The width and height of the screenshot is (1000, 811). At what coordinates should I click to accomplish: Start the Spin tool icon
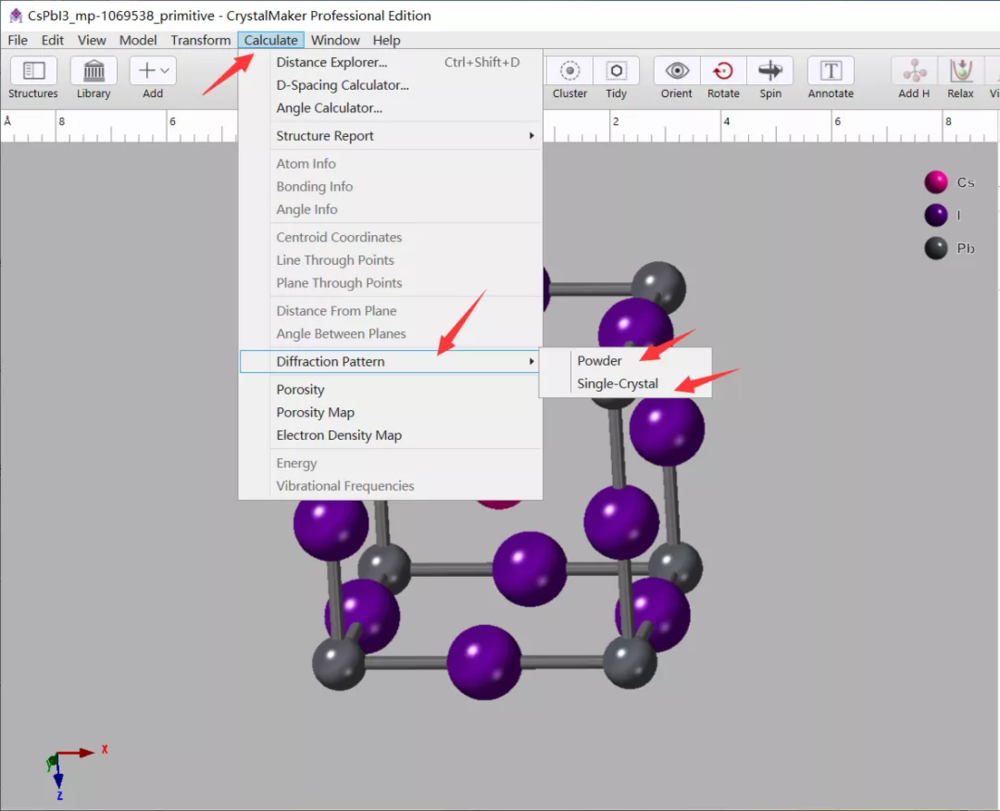[770, 70]
